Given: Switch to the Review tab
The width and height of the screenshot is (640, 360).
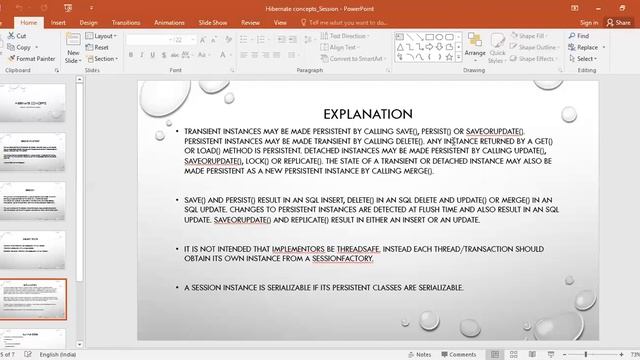Looking at the screenshot, I should point(250,23).
